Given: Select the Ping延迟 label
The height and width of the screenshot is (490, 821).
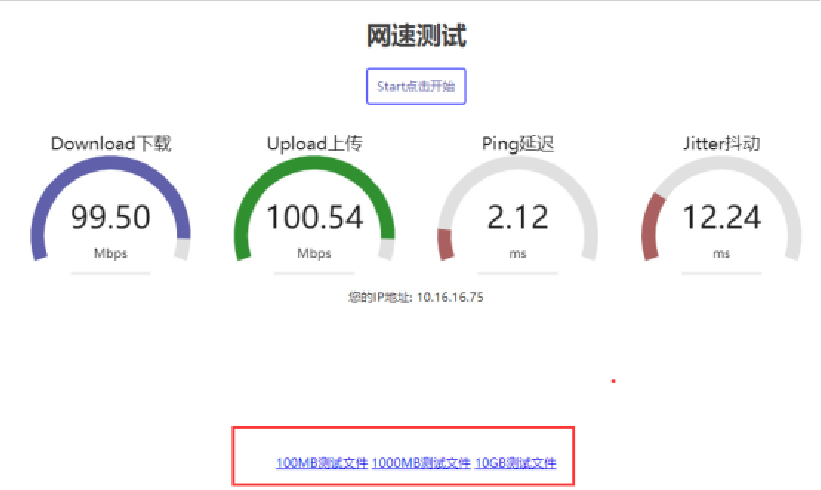Looking at the screenshot, I should coord(518,144).
